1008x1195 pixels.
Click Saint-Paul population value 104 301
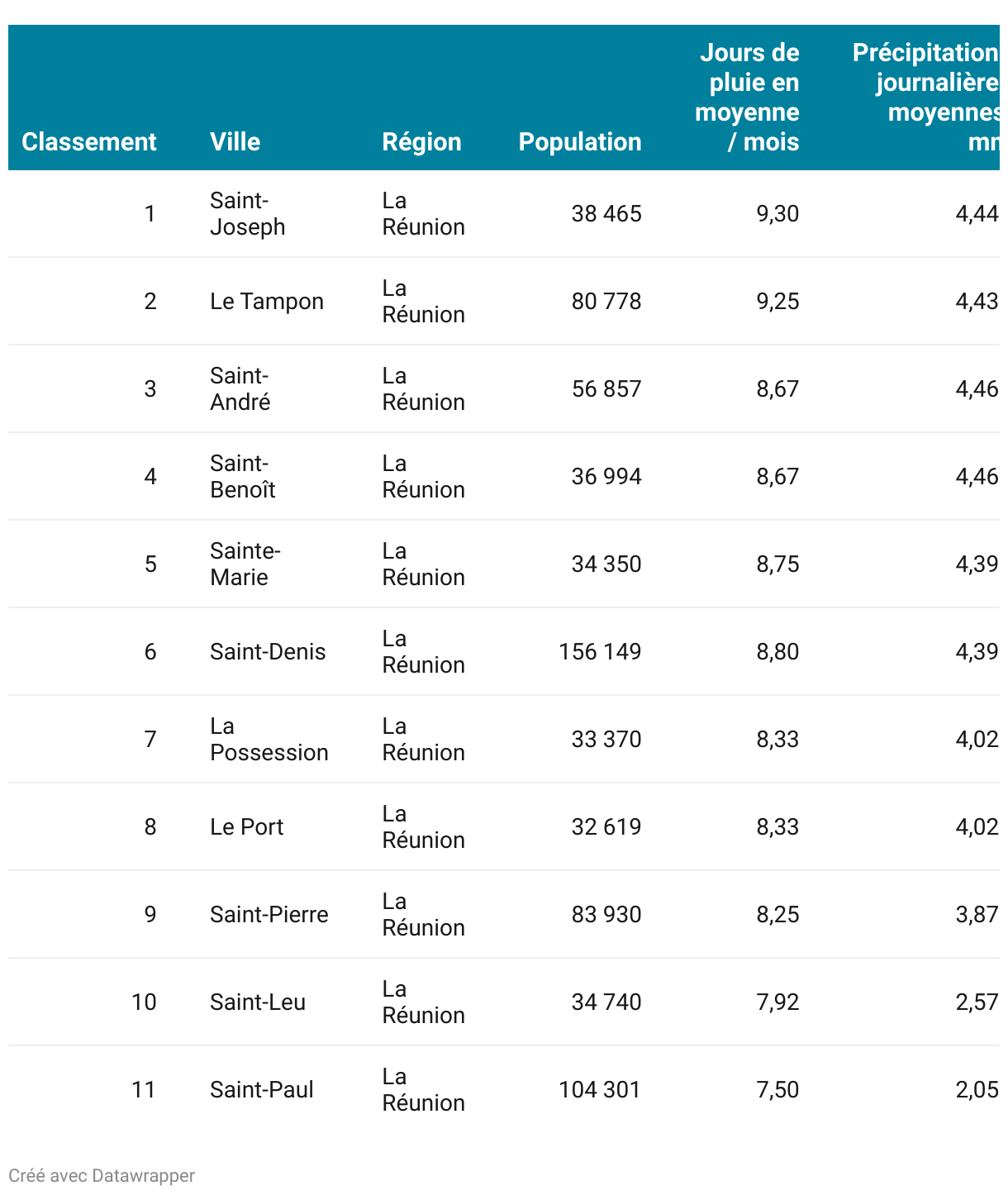pyautogui.click(x=600, y=1090)
